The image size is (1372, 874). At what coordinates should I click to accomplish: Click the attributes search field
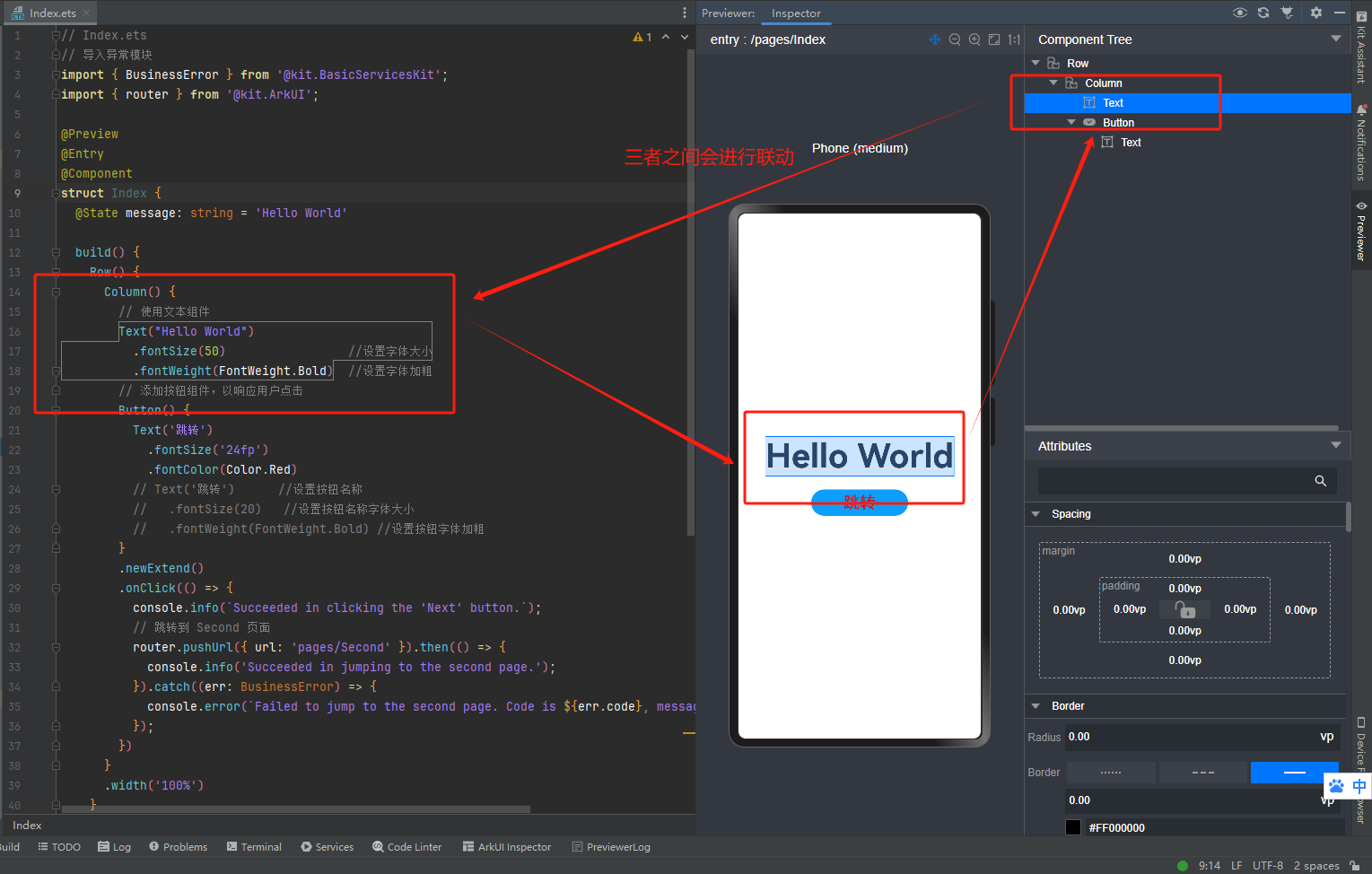(1187, 480)
